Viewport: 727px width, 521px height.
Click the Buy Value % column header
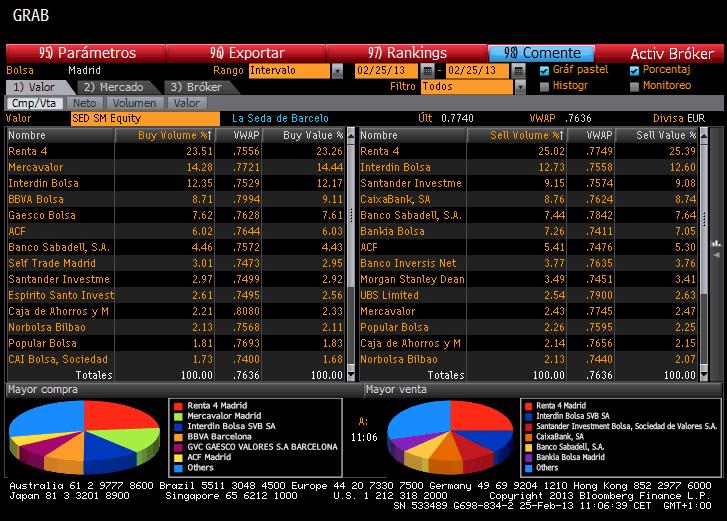pyautogui.click(x=304, y=135)
